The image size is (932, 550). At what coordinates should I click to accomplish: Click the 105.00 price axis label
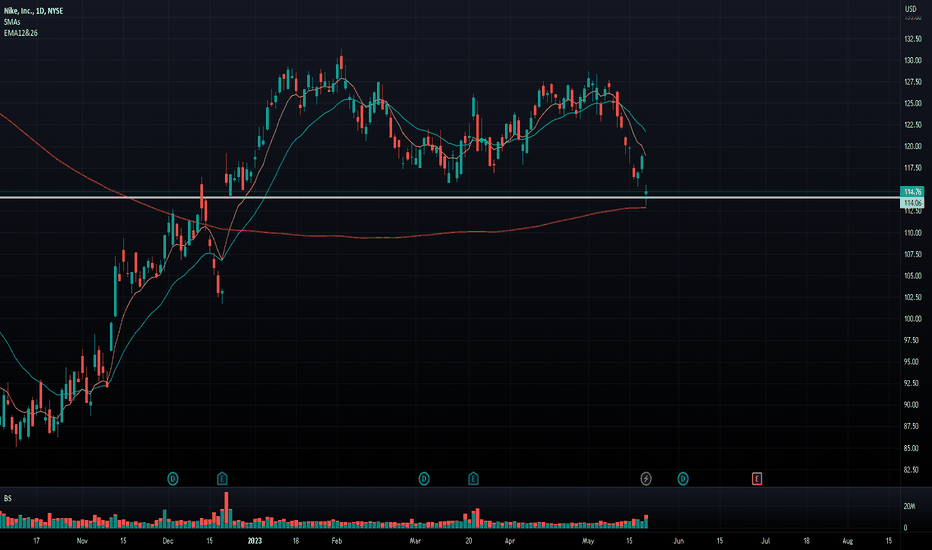tap(912, 275)
